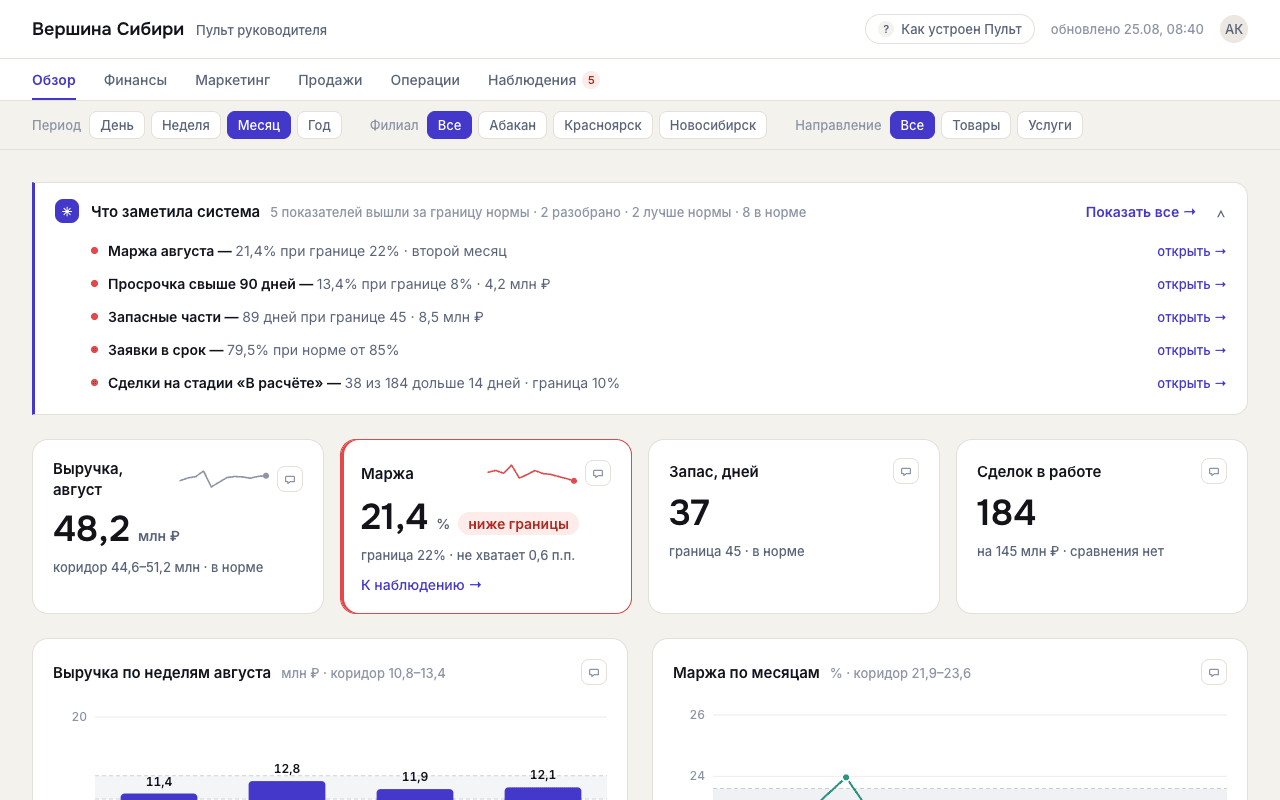Open comment on Сделок в работе card
This screenshot has width=1280, height=800.
tap(1214, 471)
